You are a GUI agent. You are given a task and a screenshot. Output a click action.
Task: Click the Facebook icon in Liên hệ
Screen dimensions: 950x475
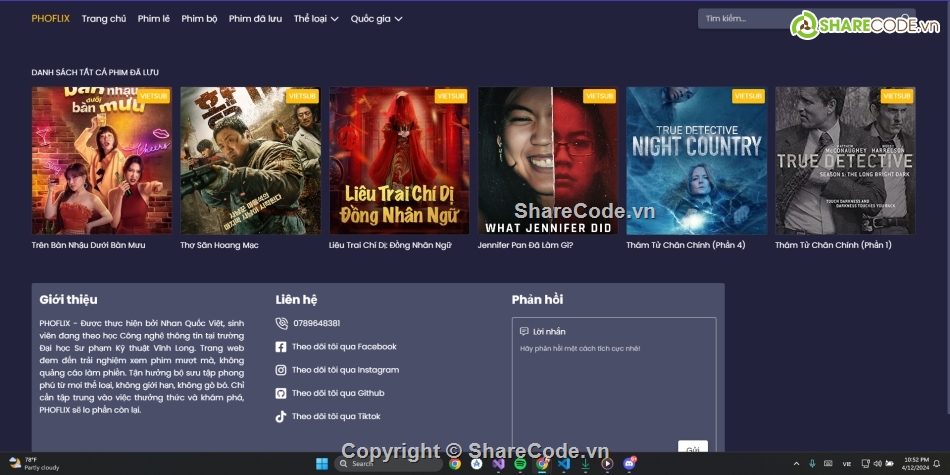click(x=281, y=347)
